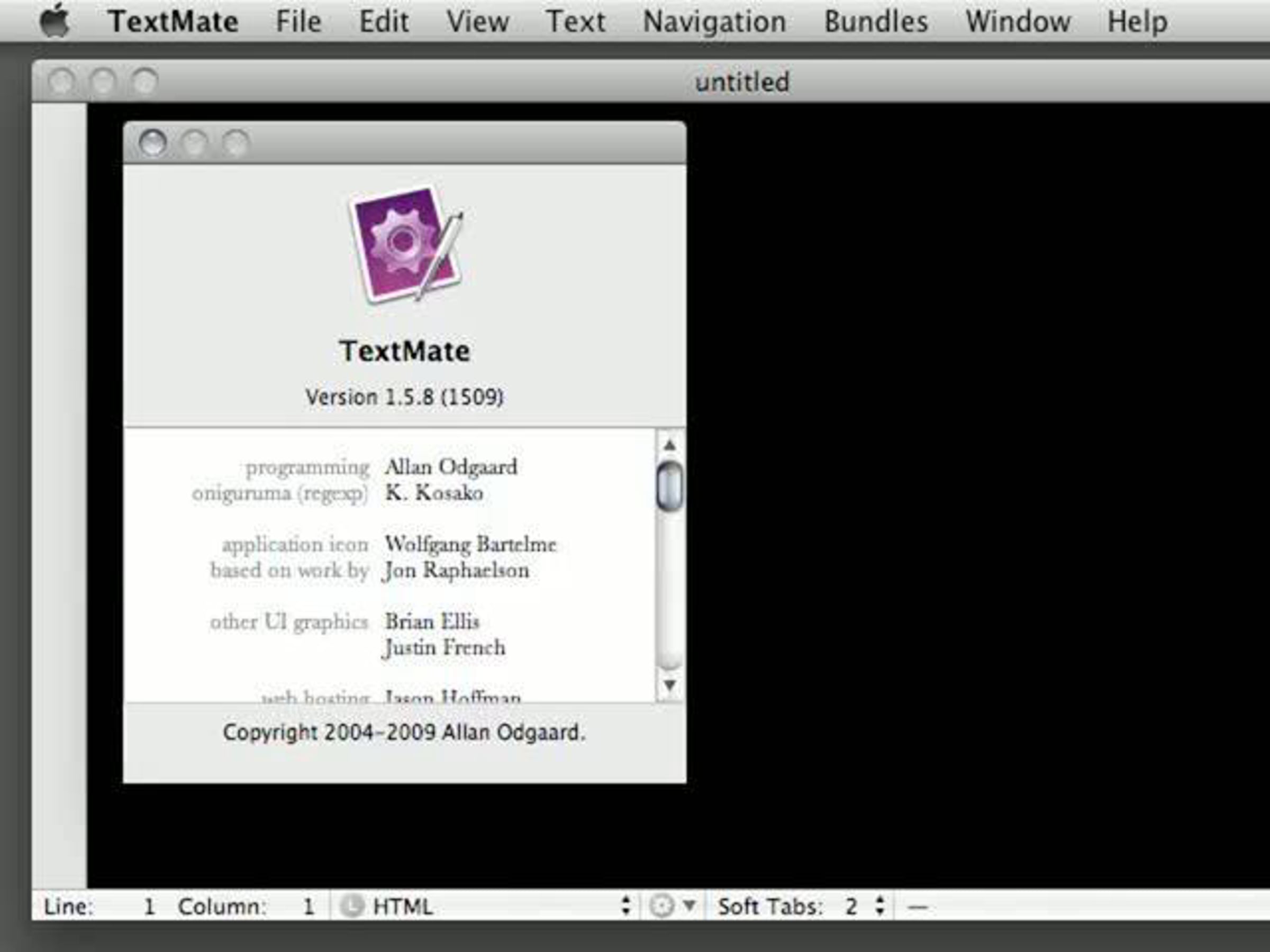Viewport: 1270px width, 952px height.
Task: Click the HTML language icon in status bar
Action: [351, 906]
